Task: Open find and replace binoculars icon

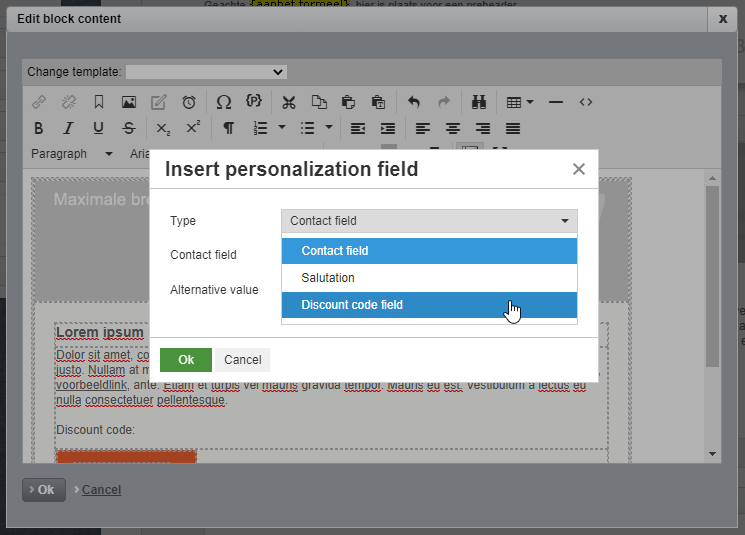Action: tap(478, 102)
